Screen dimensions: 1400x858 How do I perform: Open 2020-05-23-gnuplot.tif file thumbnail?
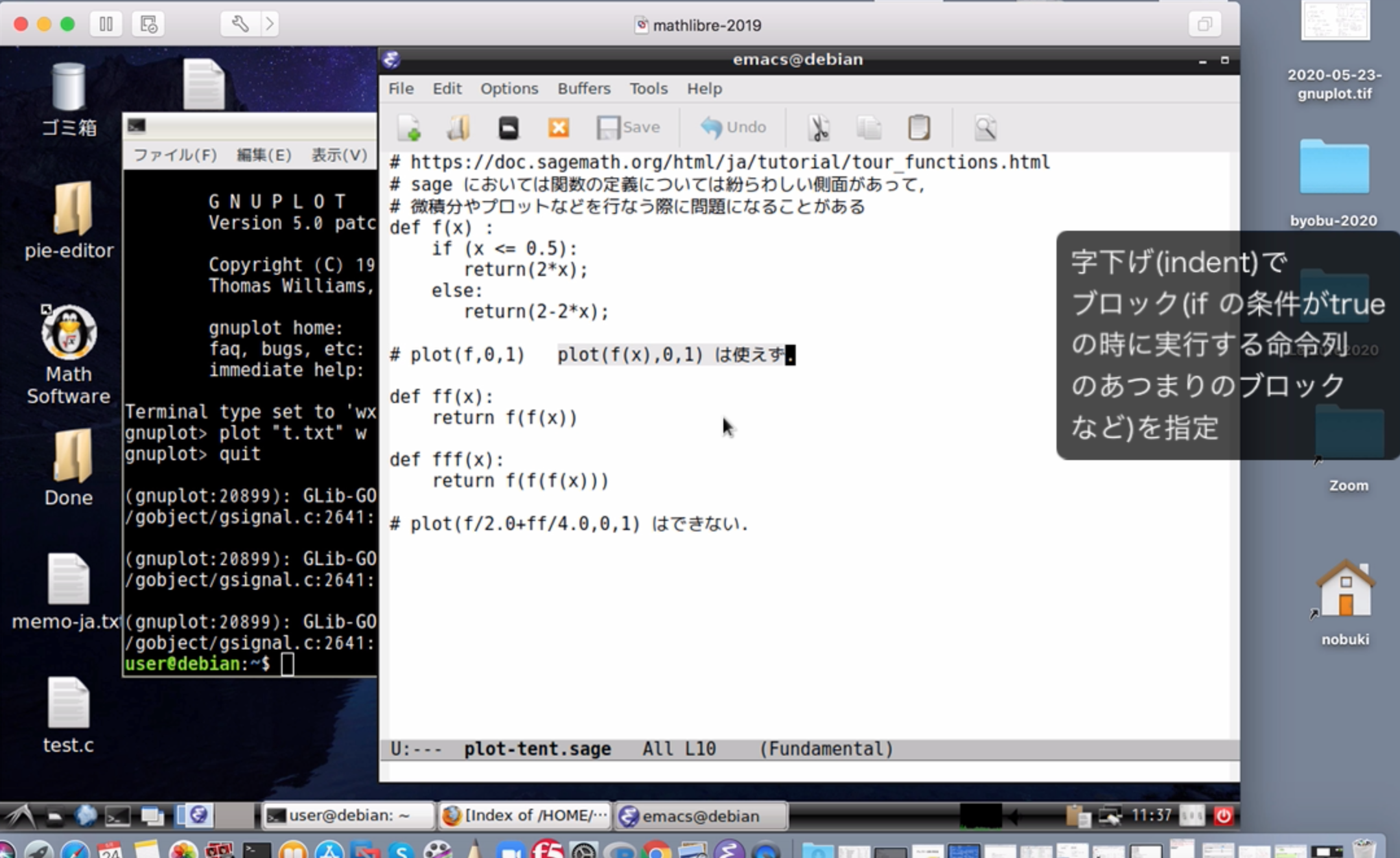1335,51
